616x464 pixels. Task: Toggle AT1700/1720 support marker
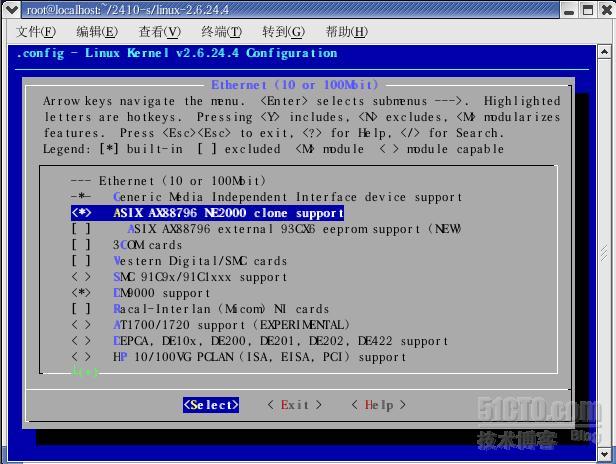tap(81, 325)
